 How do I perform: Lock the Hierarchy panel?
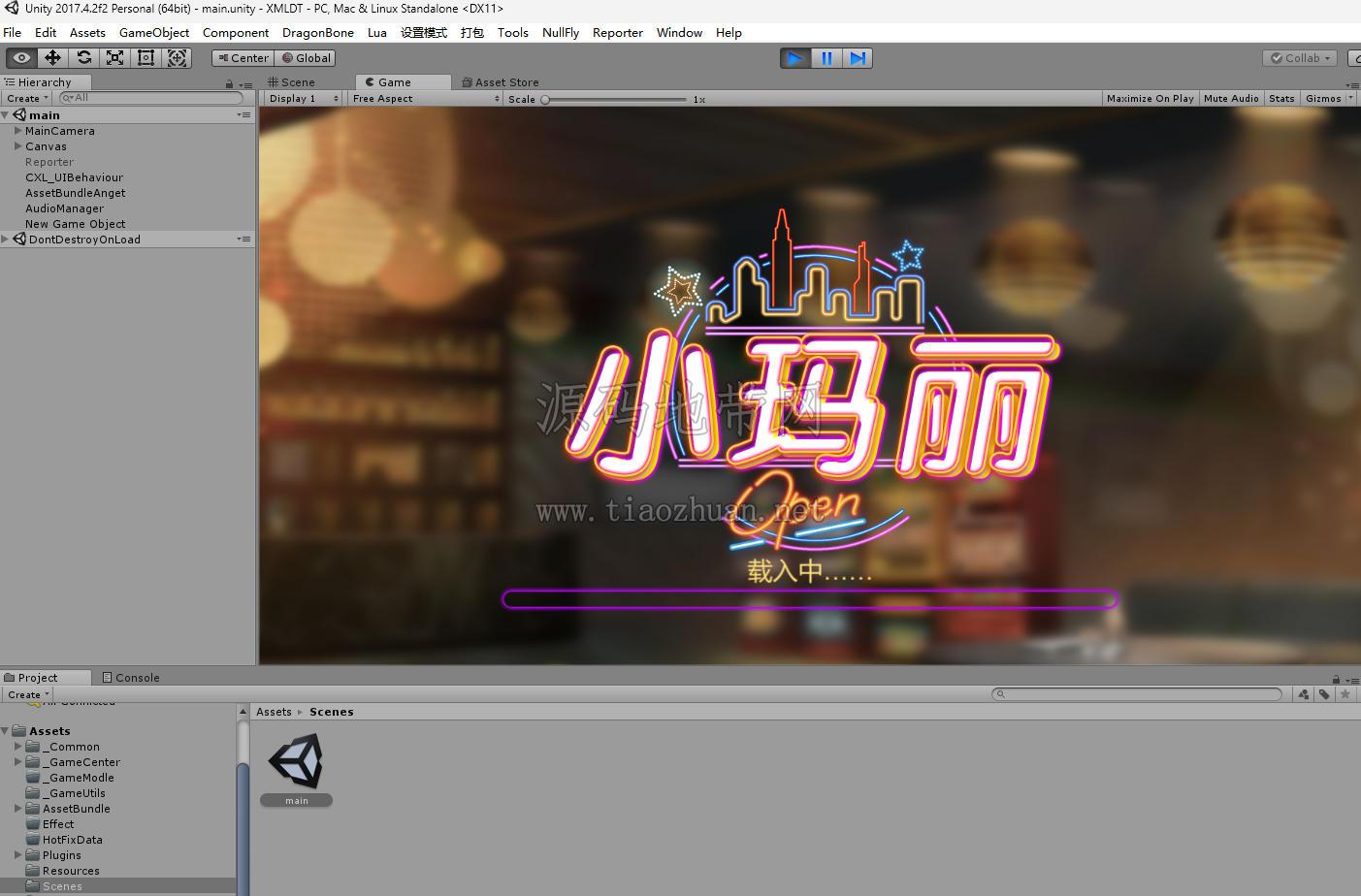(229, 84)
